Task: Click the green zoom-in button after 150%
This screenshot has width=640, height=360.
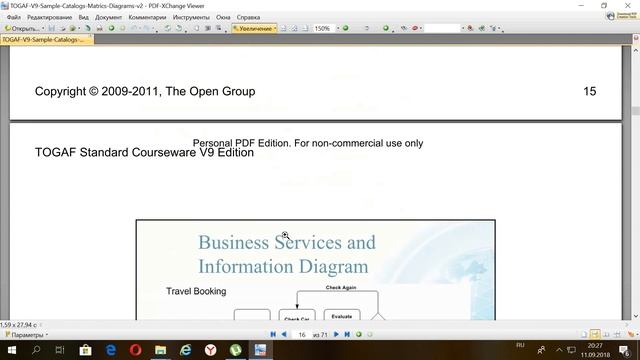Action: pyautogui.click(x=345, y=28)
